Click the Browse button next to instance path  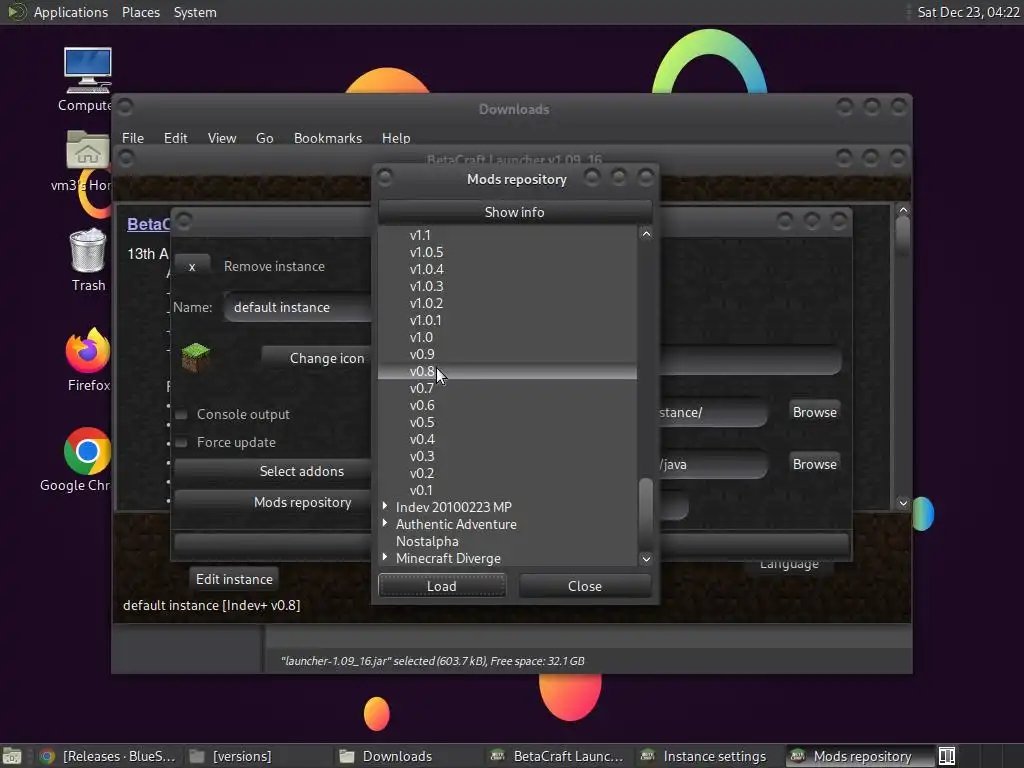pos(814,412)
